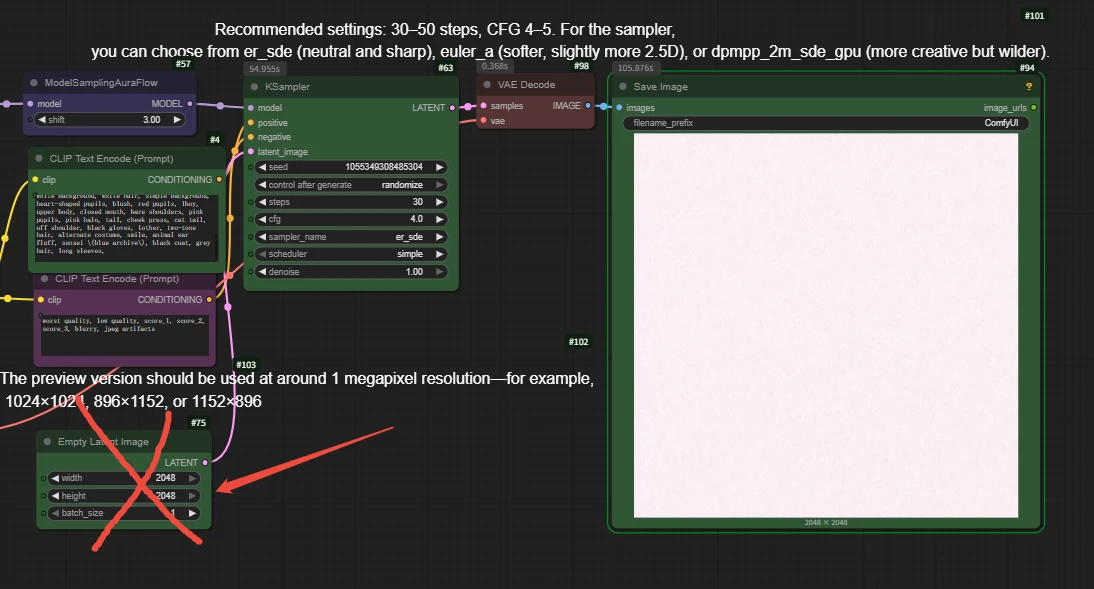Click the image_urls output socket on Save Image
This screenshot has width=1094, height=589.
coord(1034,107)
